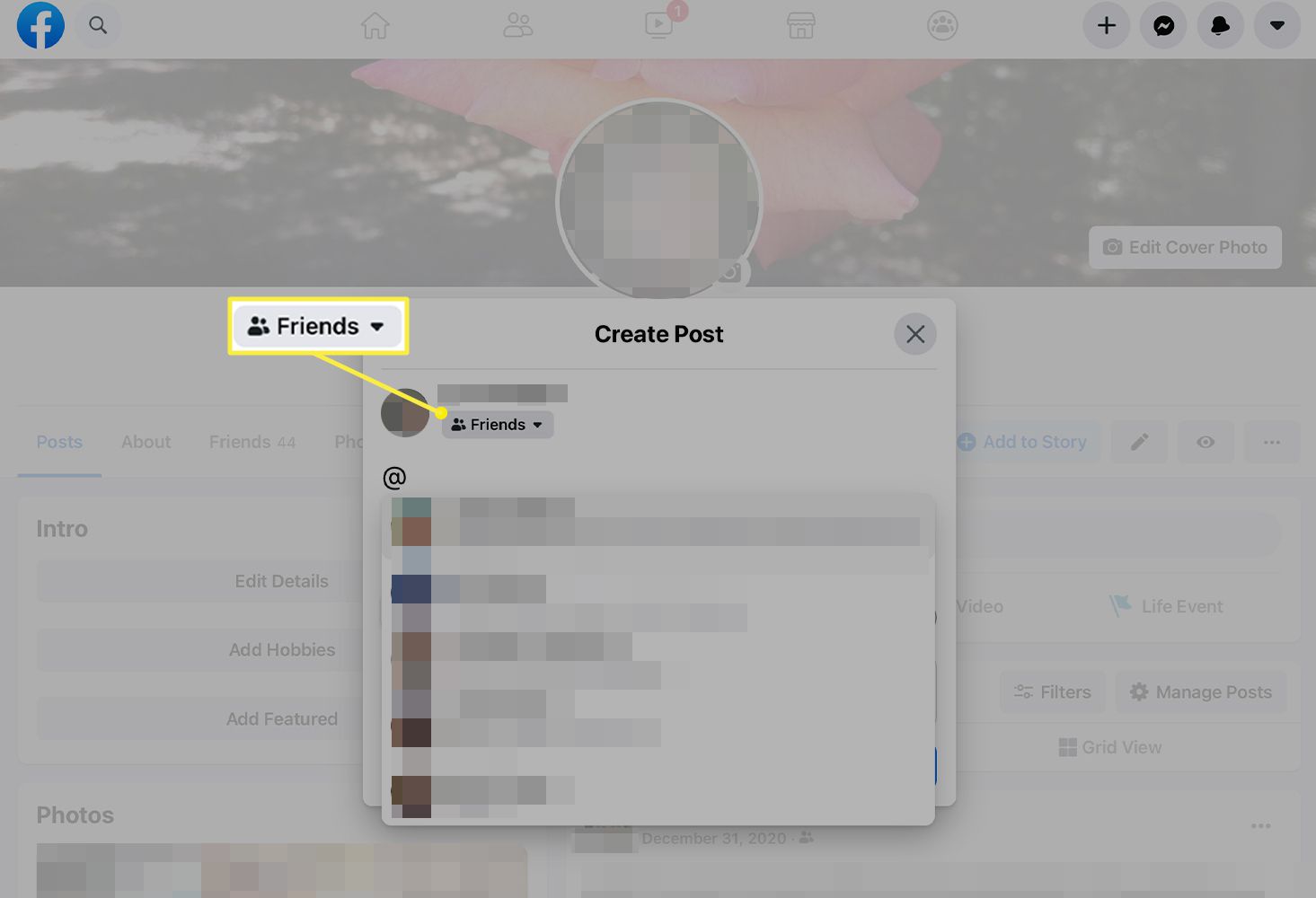The height and width of the screenshot is (898, 1316).
Task: Open the Friends 44 tab
Action: pos(252,442)
